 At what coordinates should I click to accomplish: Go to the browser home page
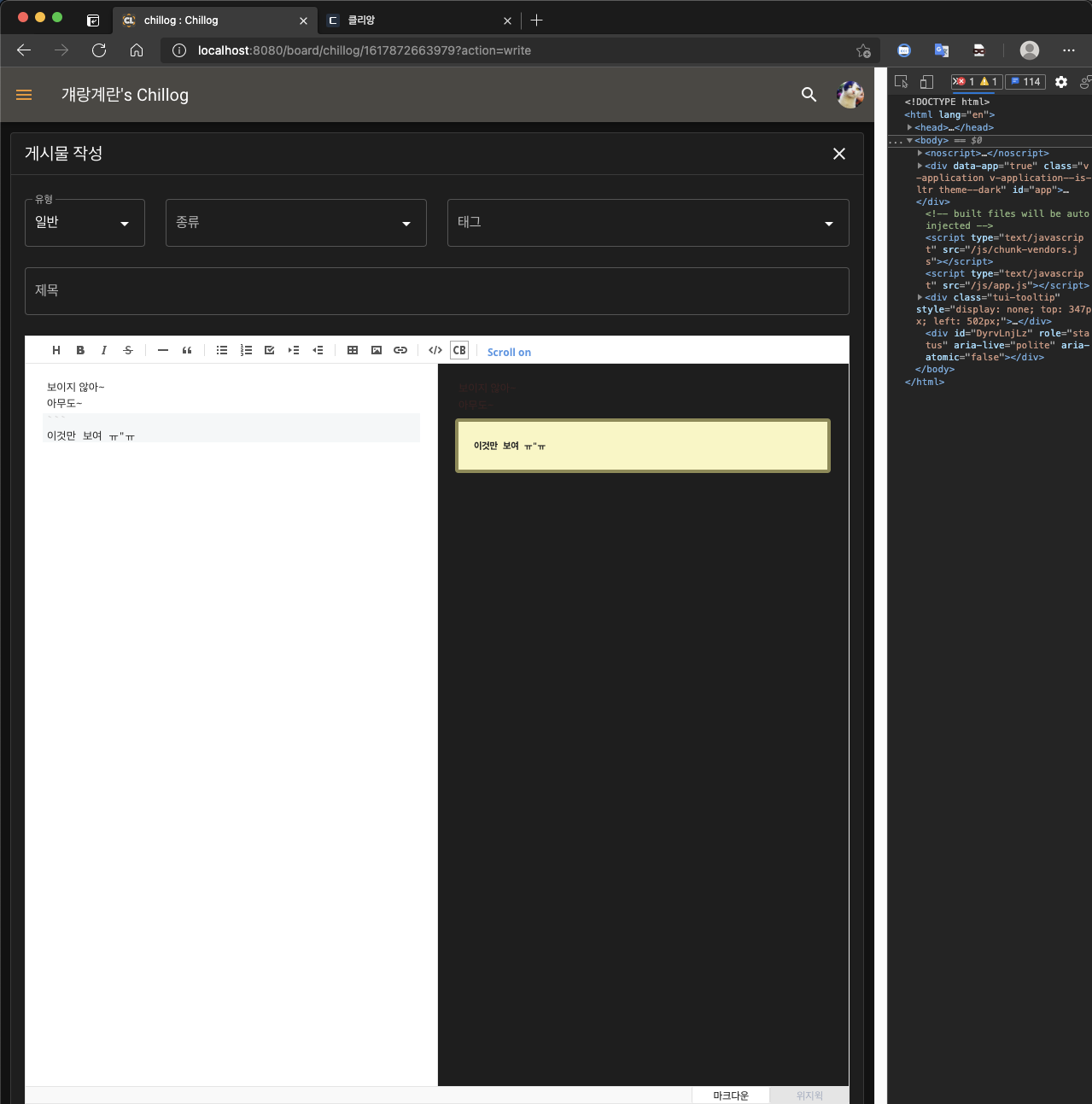coord(137,50)
